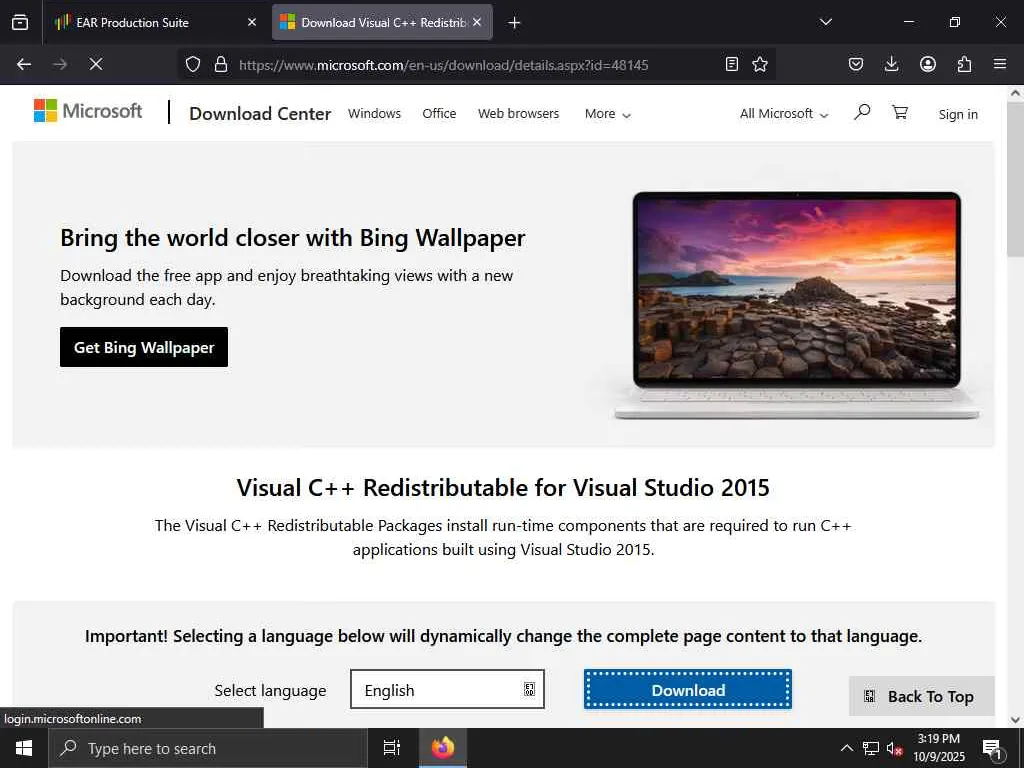Click Back To Top button
Image resolution: width=1024 pixels, height=768 pixels.
click(921, 696)
